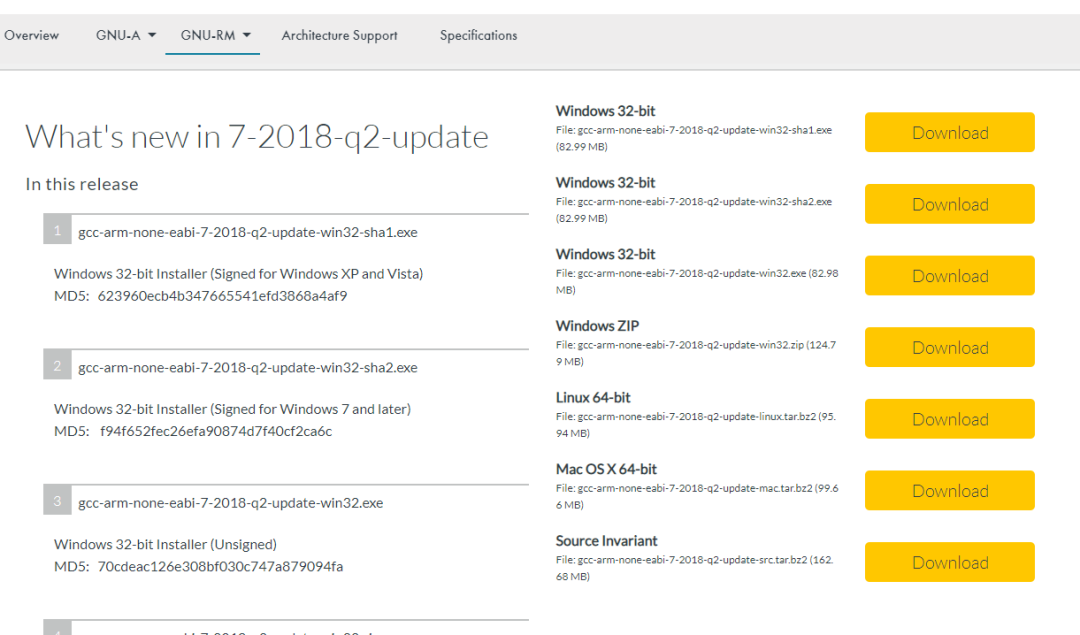This screenshot has width=1080, height=635.
Task: Click file name ending linux.tar.bz2
Action: pyautogui.click(x=696, y=424)
